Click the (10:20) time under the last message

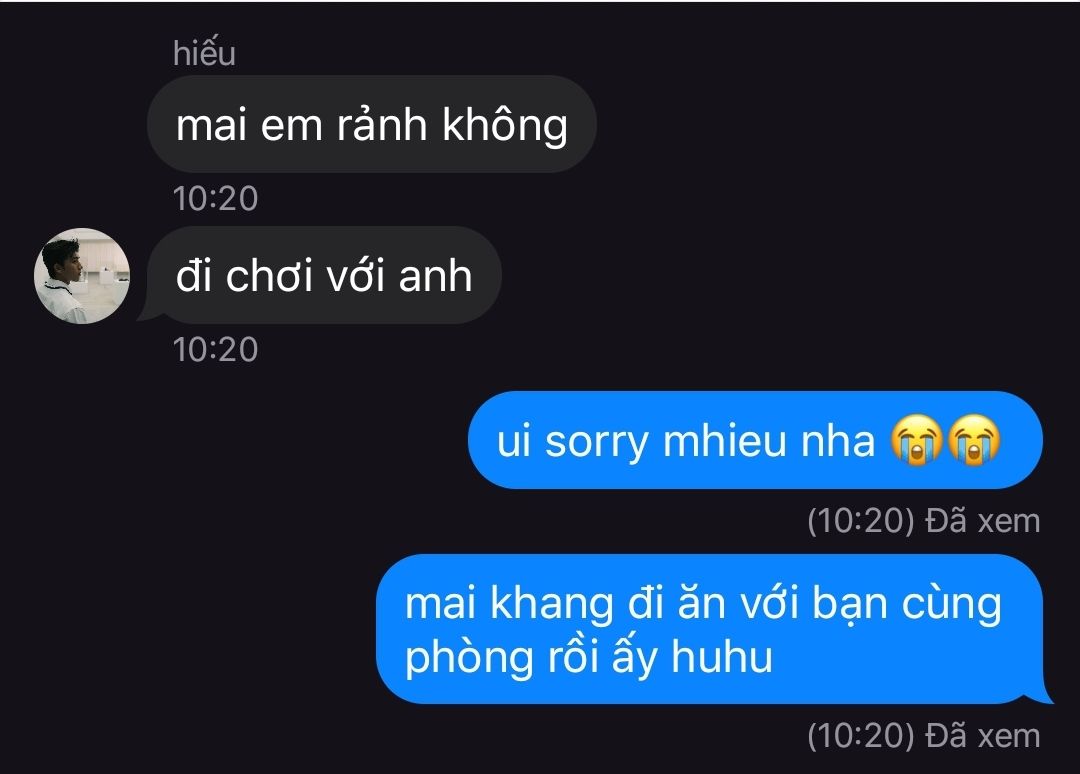coord(861,736)
